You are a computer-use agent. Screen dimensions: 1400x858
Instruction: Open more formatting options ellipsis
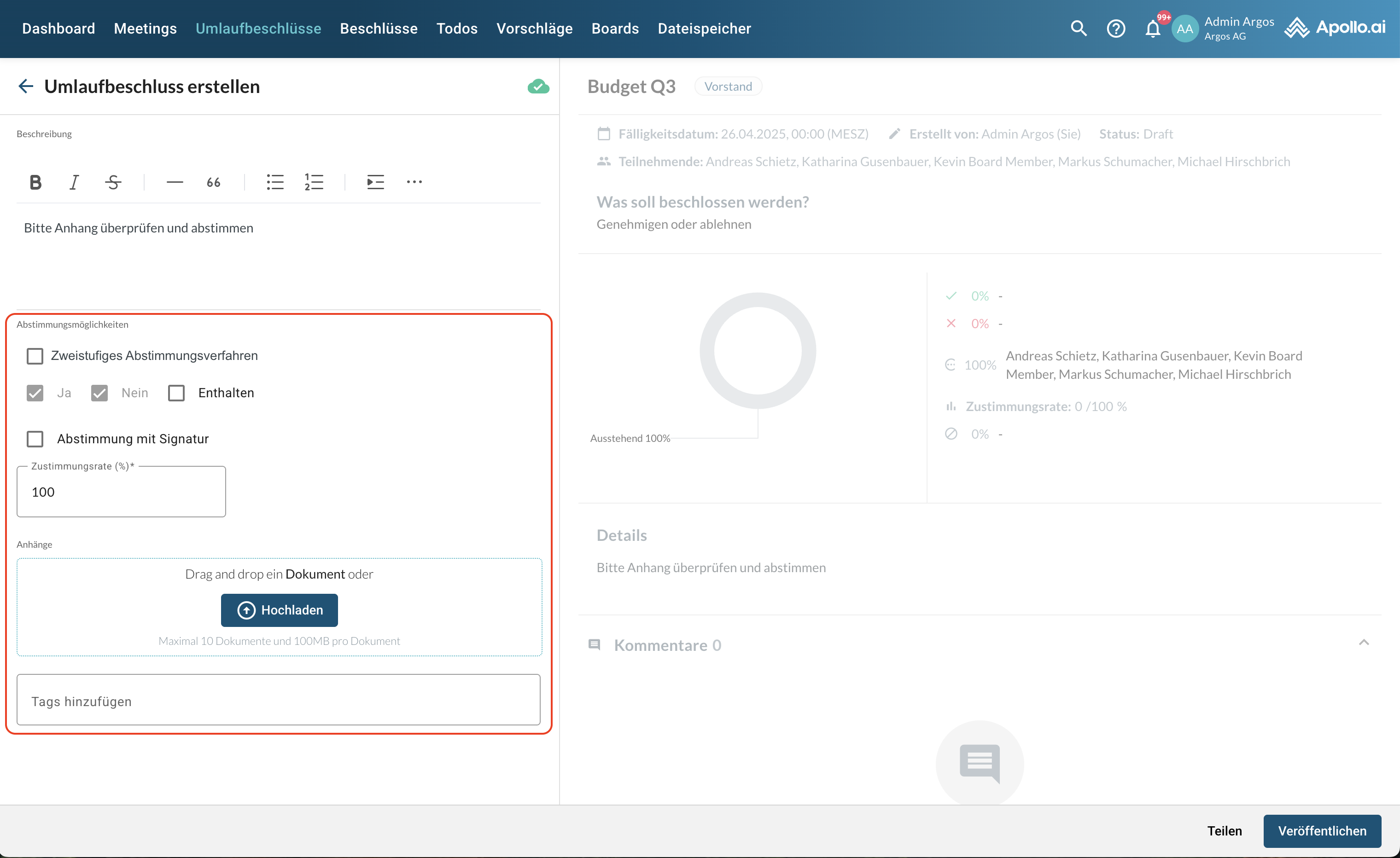click(x=414, y=182)
